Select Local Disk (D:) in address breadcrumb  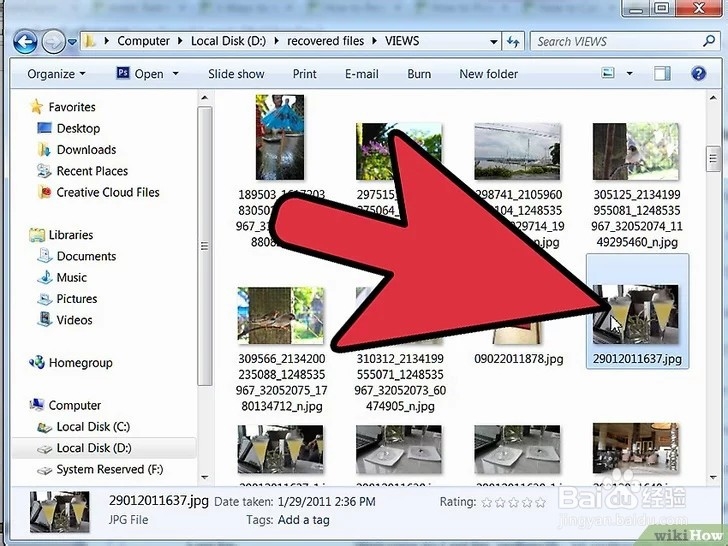click(x=228, y=41)
